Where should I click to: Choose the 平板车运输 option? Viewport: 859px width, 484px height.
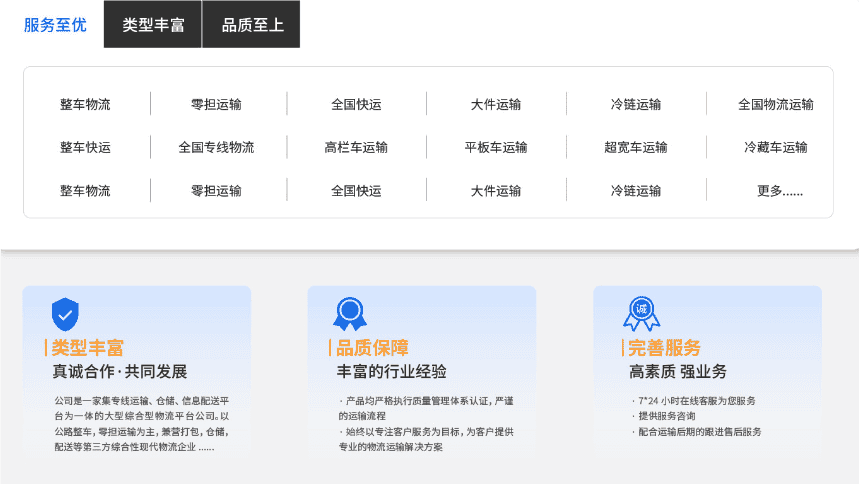(496, 147)
